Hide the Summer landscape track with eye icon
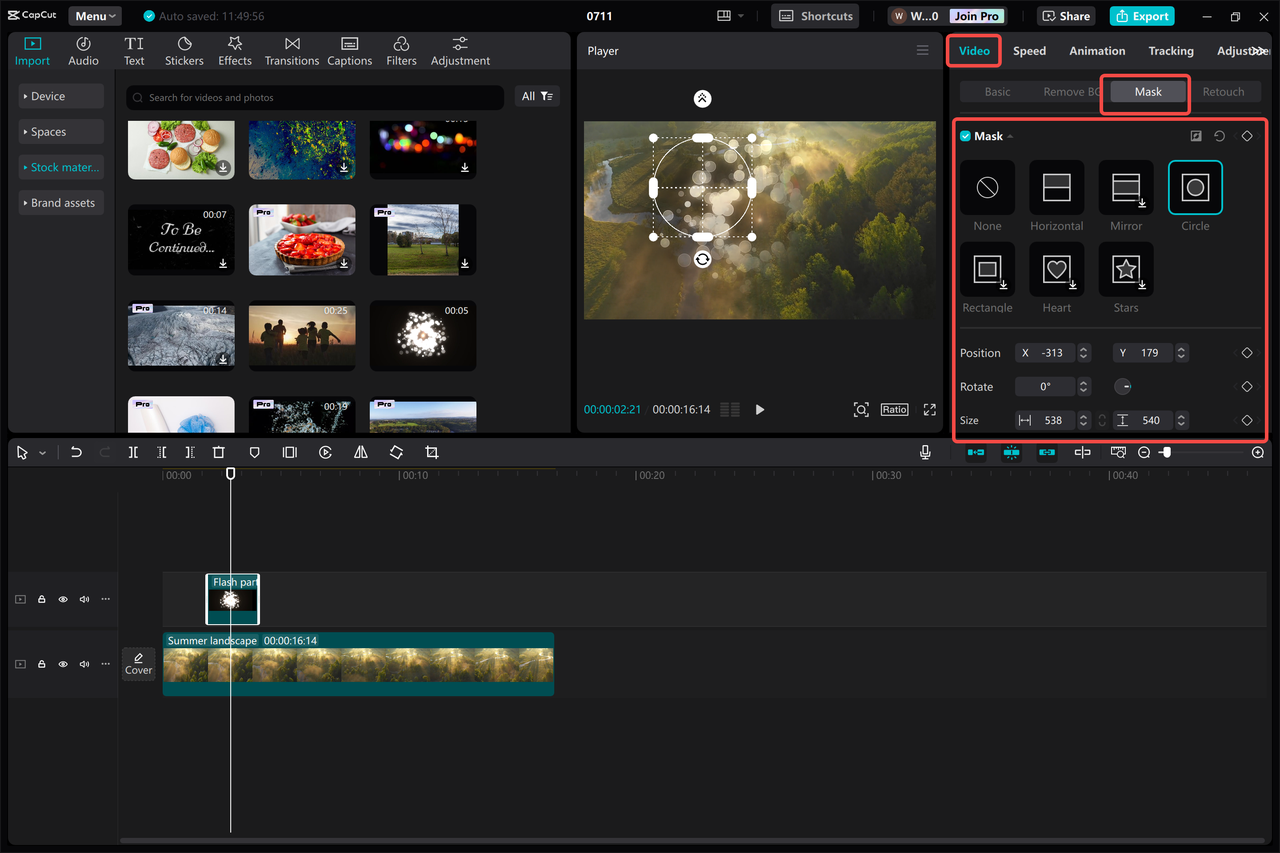The height and width of the screenshot is (853, 1280). tap(63, 664)
